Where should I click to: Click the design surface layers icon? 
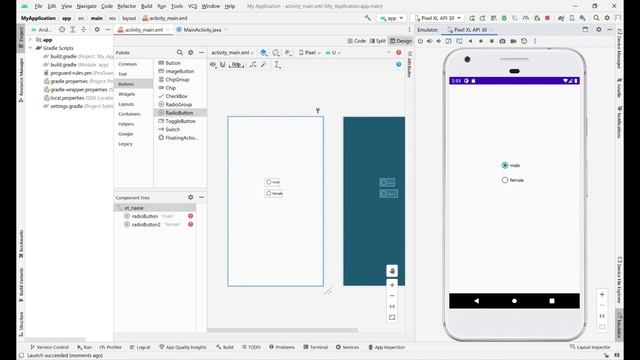coord(264,52)
